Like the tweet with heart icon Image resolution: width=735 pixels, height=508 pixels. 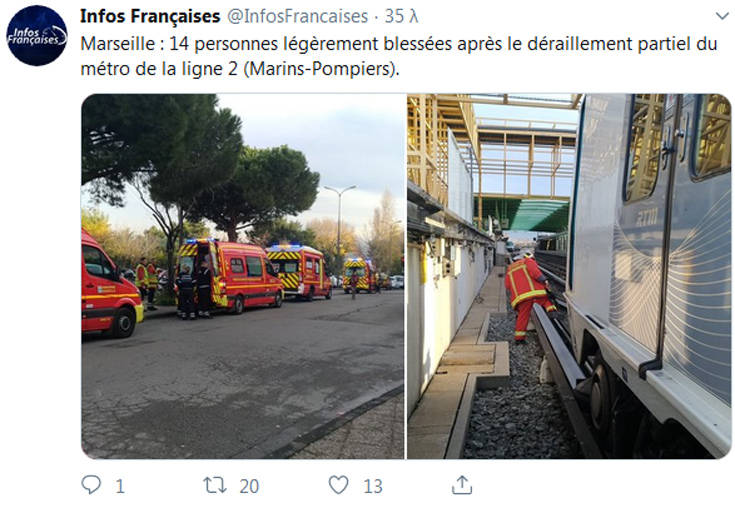click(x=338, y=485)
